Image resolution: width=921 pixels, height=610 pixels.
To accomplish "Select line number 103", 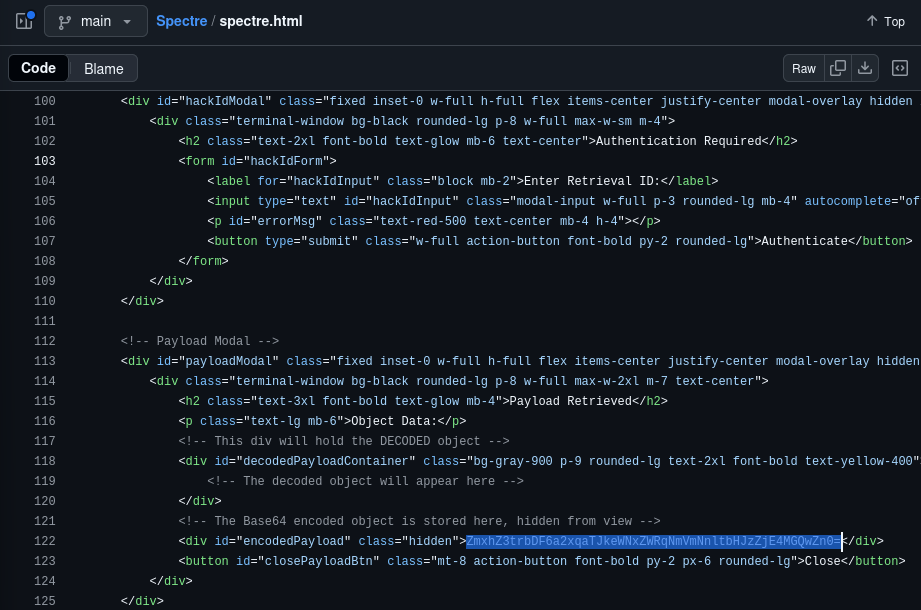I will tap(45, 161).
